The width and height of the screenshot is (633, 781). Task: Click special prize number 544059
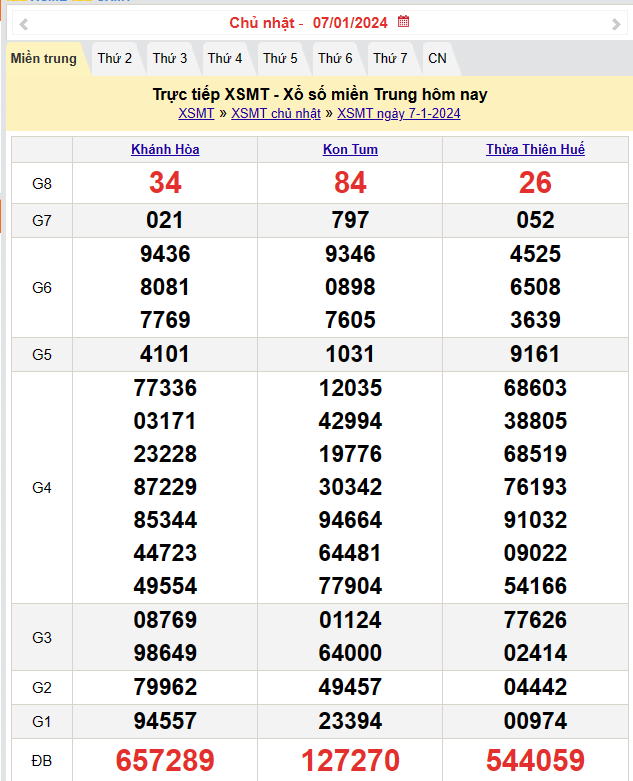535,761
